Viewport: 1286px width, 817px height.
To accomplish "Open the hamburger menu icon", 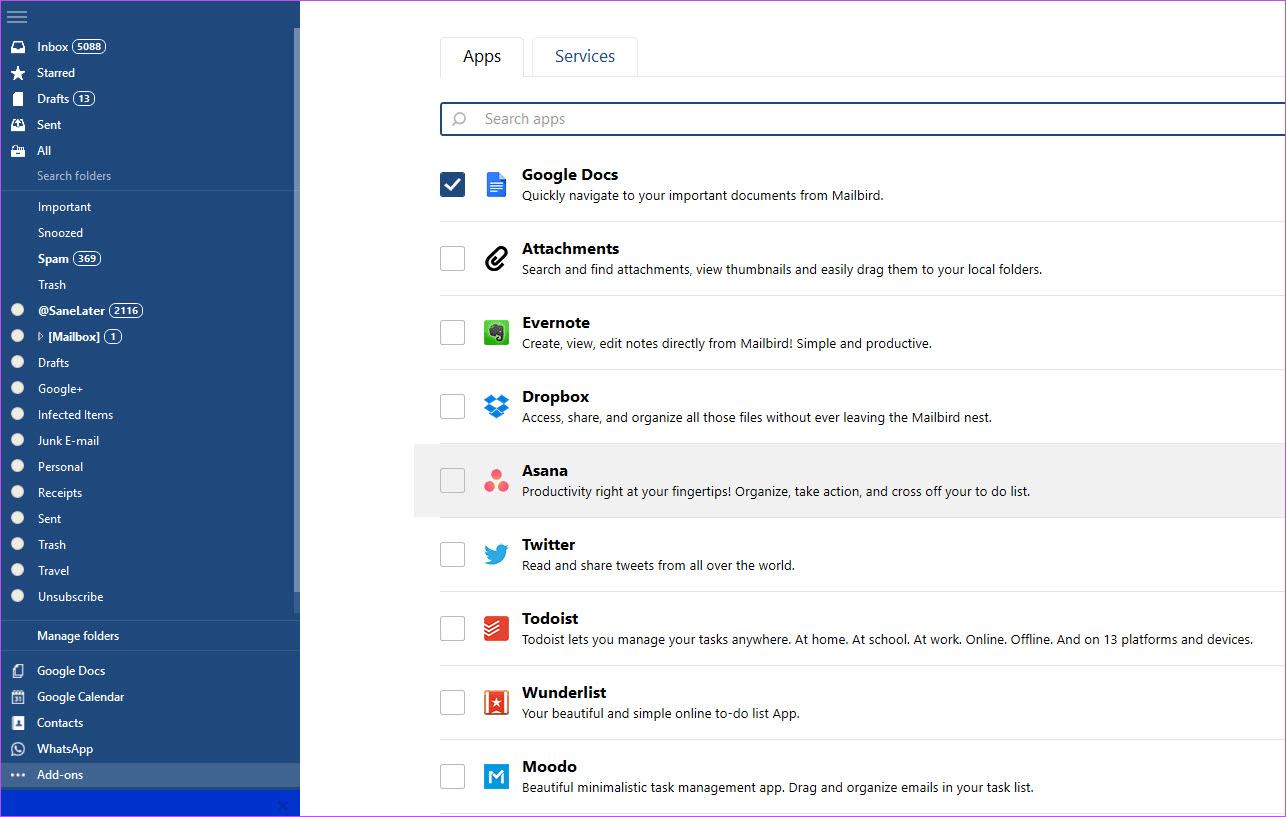I will click(x=17, y=17).
